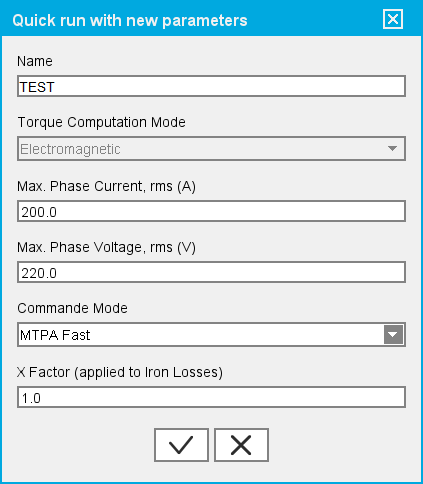Cancel using the X button beside checkmark

241,445
